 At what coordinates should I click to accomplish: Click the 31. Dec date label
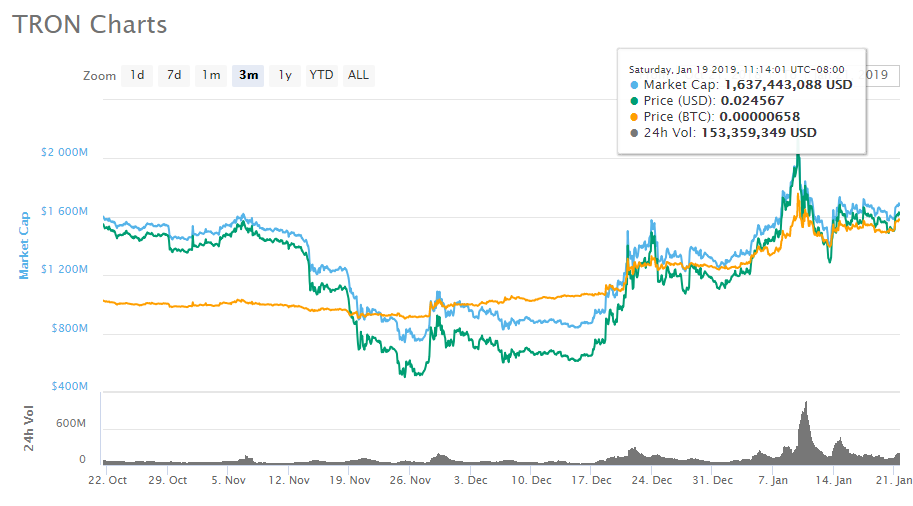[x=712, y=480]
